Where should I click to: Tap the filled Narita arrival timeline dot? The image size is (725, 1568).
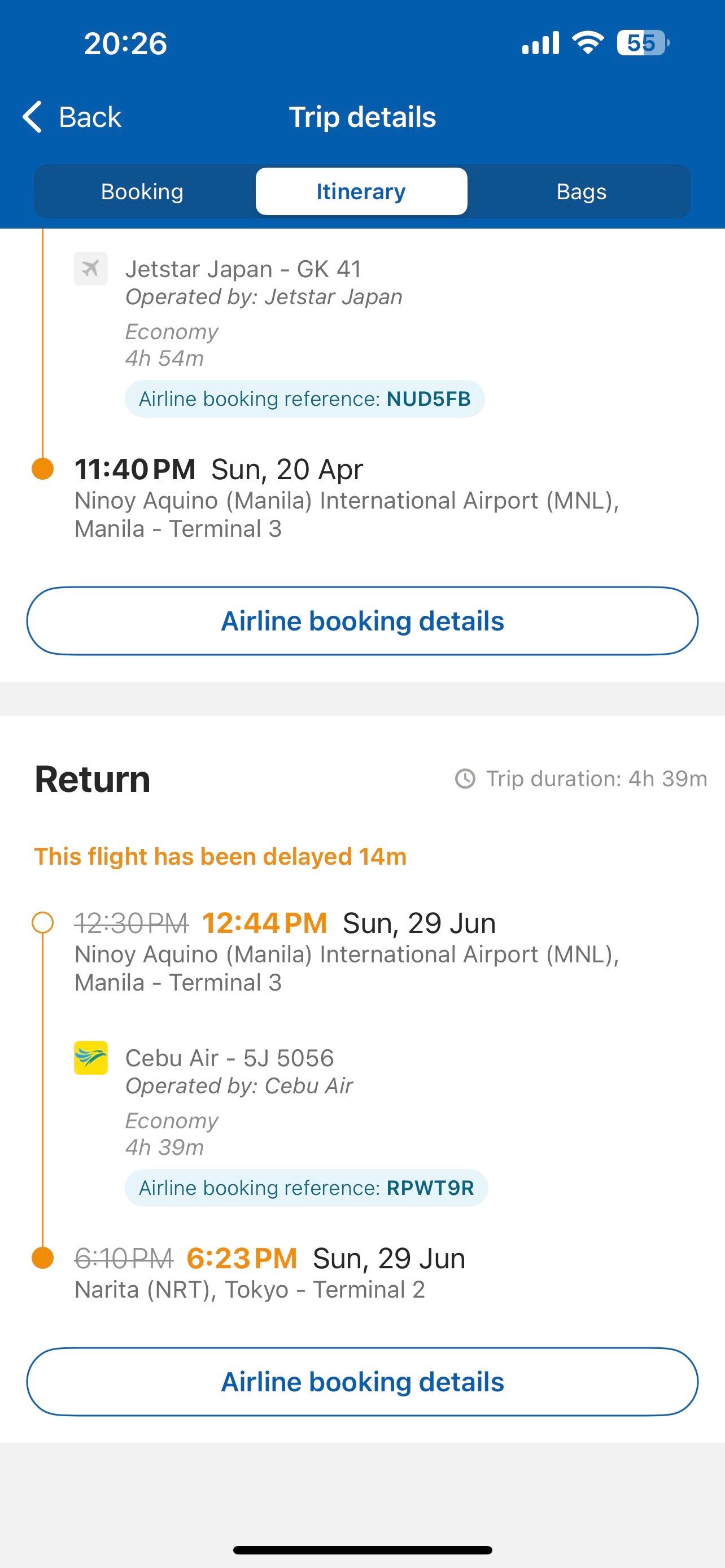42,1258
